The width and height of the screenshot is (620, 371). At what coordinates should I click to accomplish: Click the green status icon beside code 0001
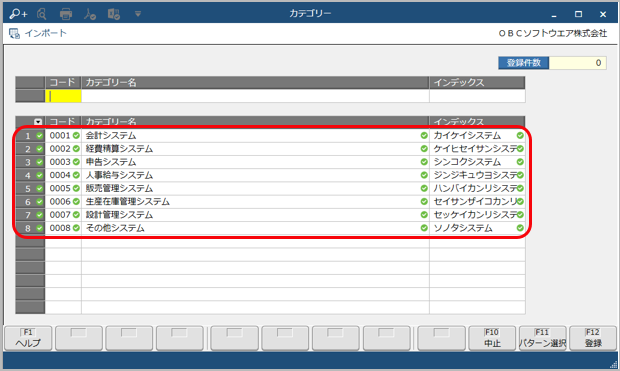coord(76,136)
